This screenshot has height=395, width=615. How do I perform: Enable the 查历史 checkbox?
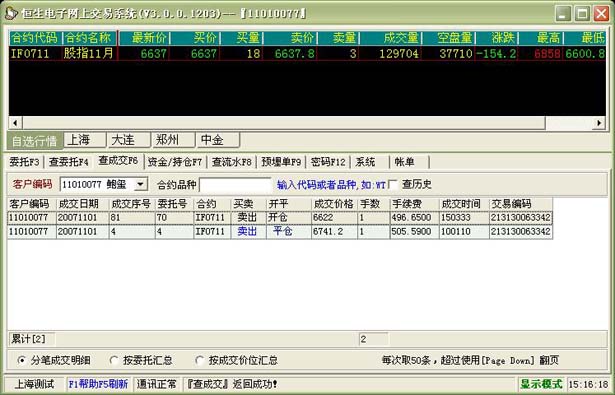(x=393, y=184)
